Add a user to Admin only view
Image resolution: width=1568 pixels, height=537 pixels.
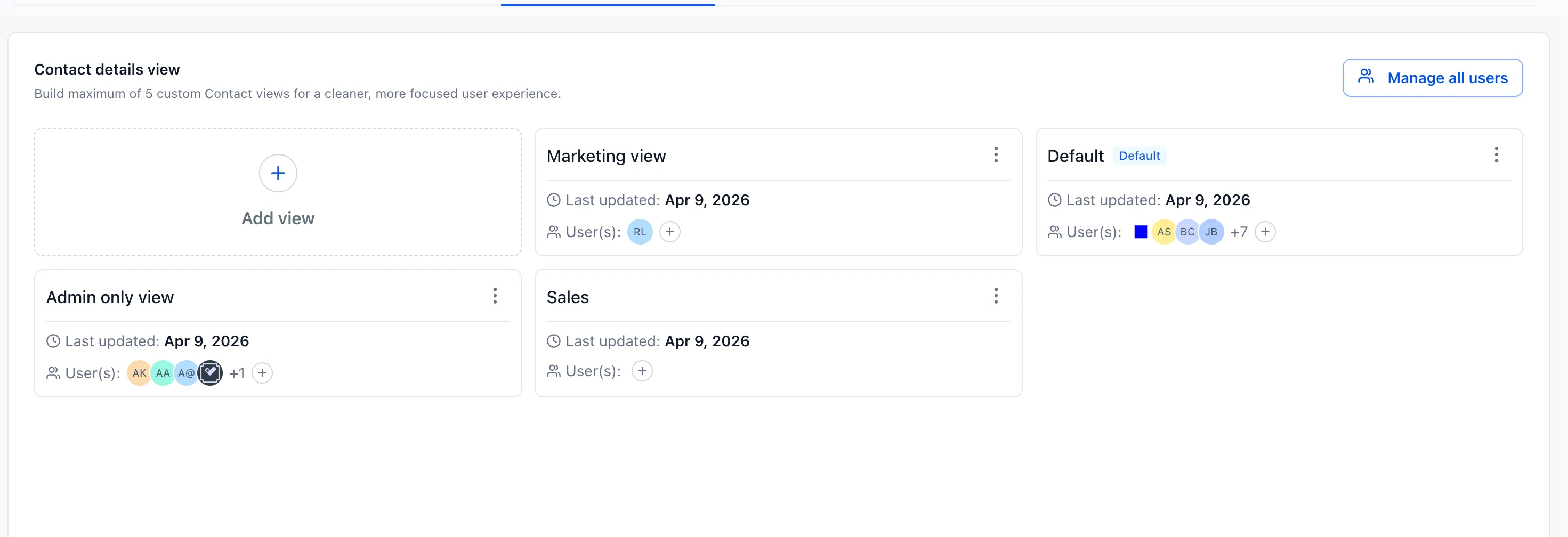[x=262, y=373]
